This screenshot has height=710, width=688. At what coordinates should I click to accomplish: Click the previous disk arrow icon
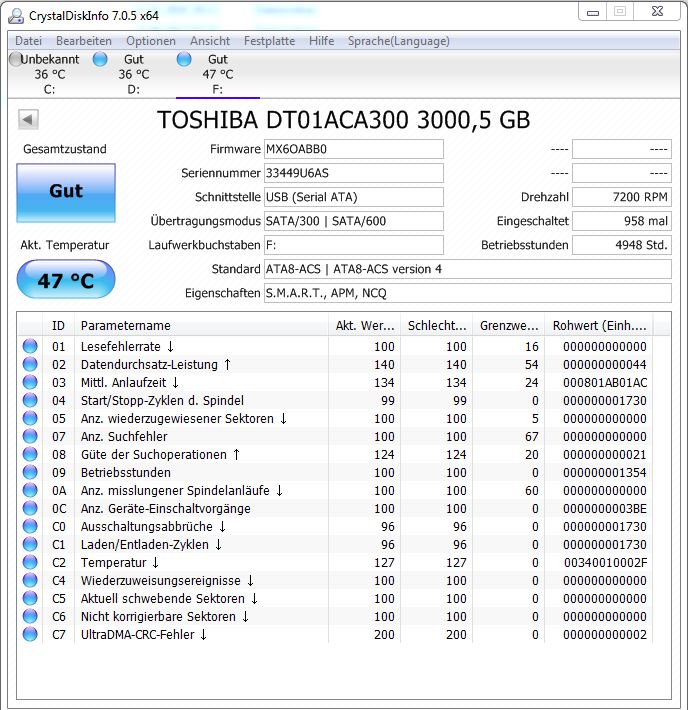(28, 120)
